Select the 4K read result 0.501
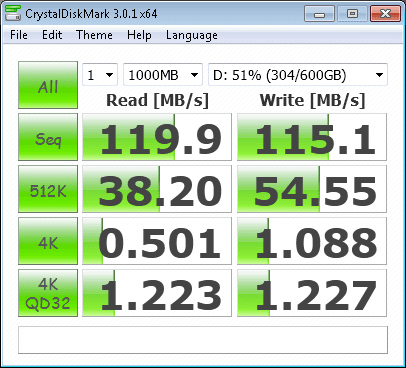406x368 pixels. coord(157,241)
